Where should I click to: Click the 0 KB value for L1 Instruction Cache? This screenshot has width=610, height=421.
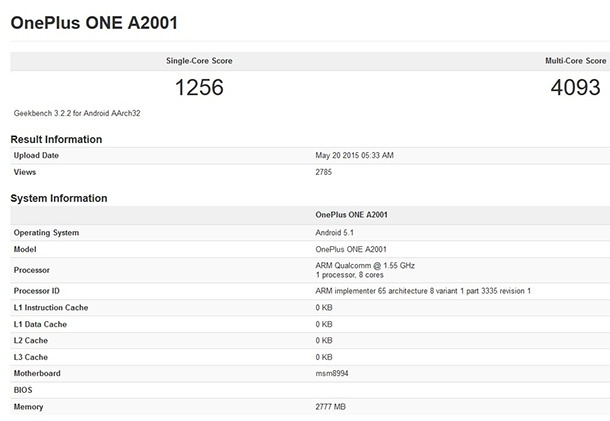(x=324, y=307)
